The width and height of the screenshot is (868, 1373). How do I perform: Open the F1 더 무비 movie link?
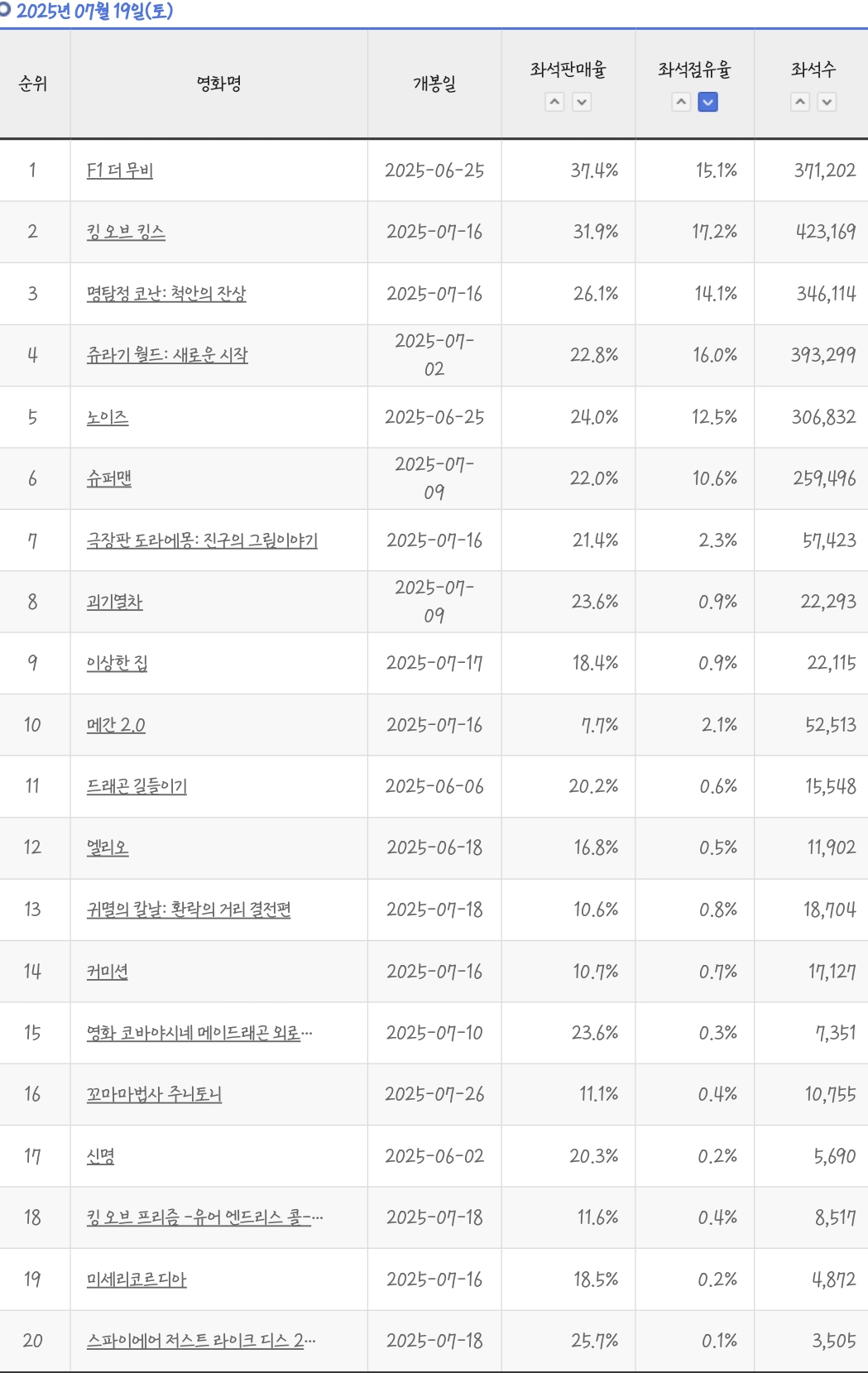point(120,170)
